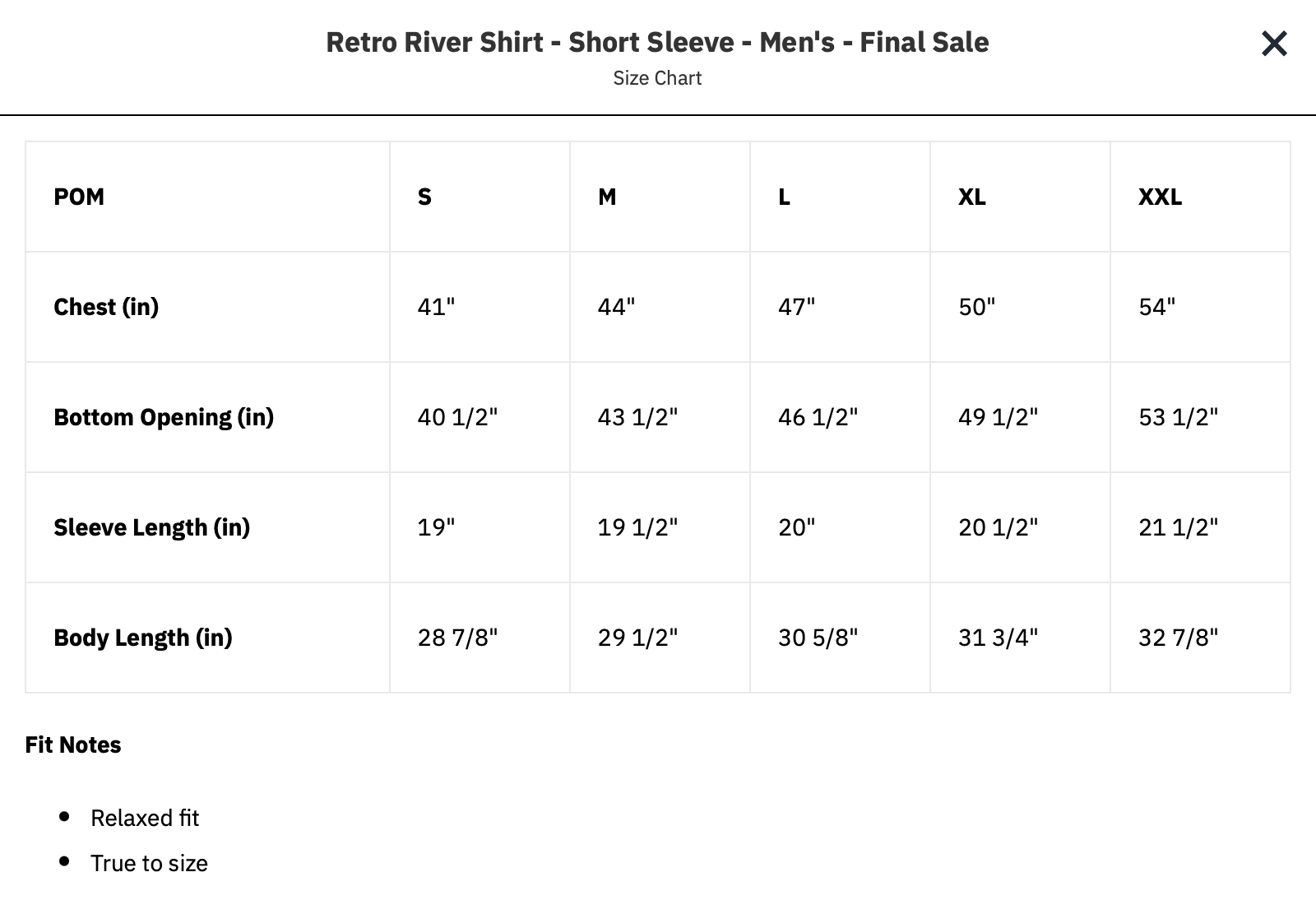Image resolution: width=1316 pixels, height=900 pixels.
Task: Click the Body Length (in) row label
Action: (x=143, y=638)
